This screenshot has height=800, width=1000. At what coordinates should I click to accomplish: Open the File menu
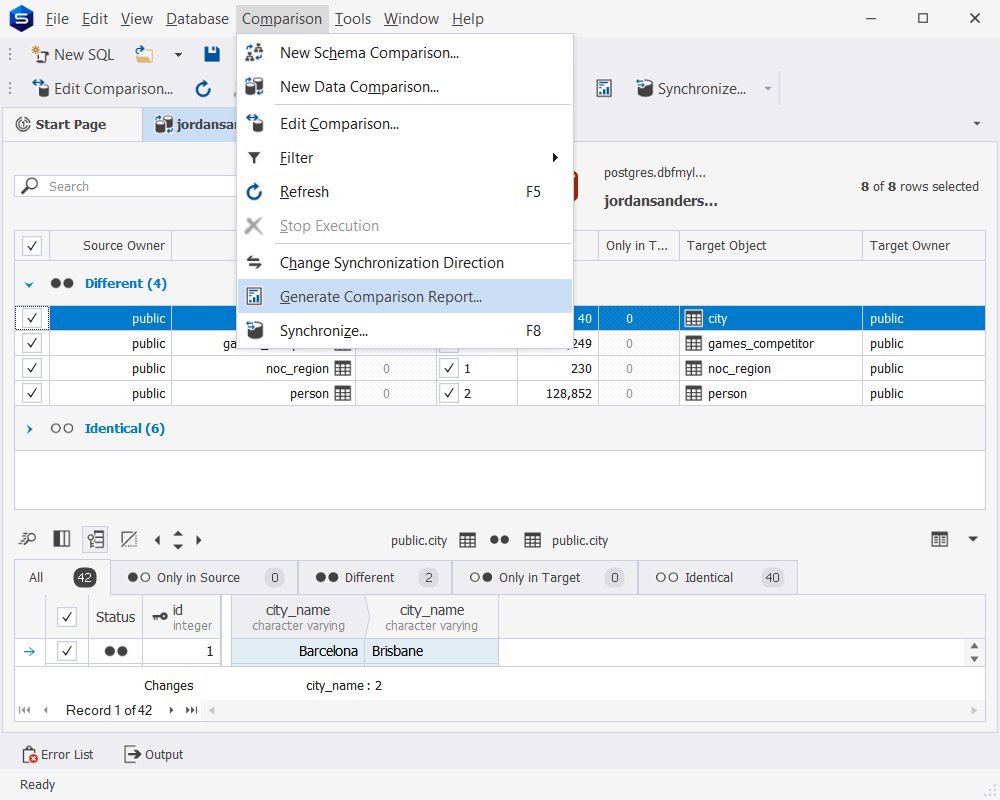point(57,19)
